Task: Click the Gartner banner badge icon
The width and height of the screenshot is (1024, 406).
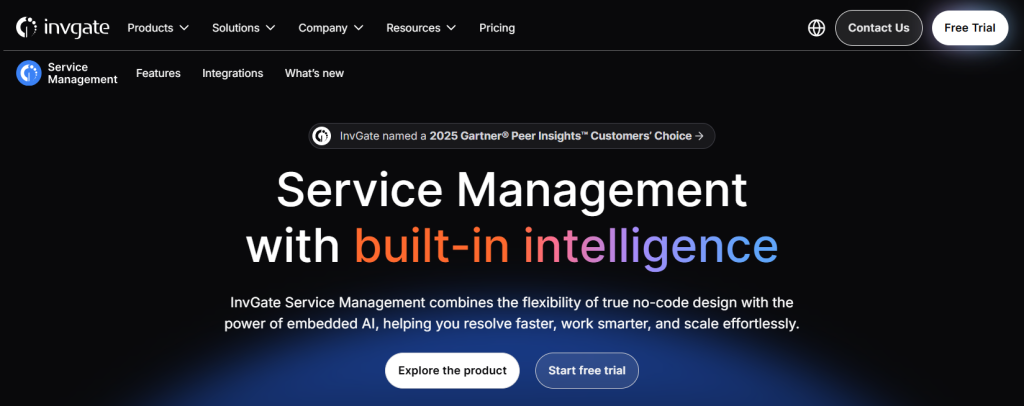Action: (x=321, y=136)
